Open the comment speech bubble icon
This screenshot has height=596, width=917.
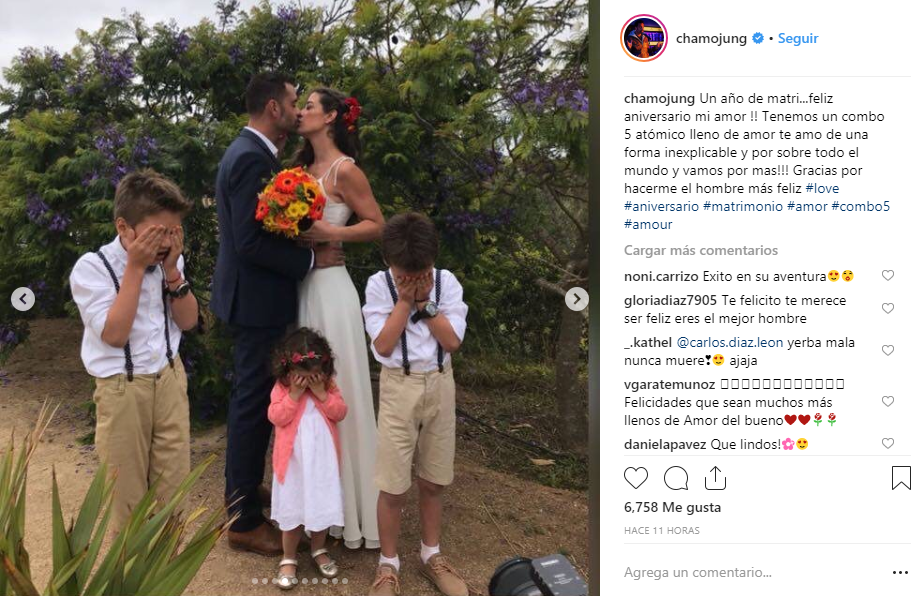(675, 478)
